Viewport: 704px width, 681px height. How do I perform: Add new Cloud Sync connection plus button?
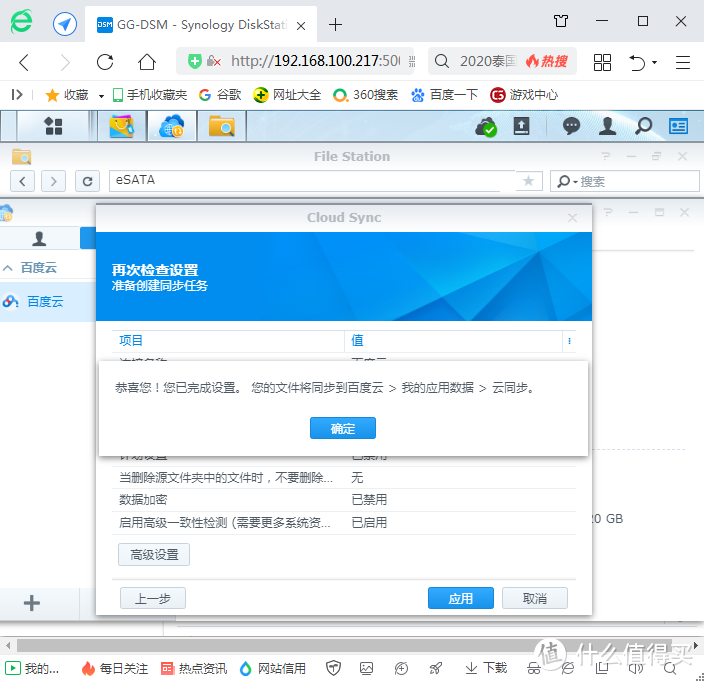coord(31,603)
